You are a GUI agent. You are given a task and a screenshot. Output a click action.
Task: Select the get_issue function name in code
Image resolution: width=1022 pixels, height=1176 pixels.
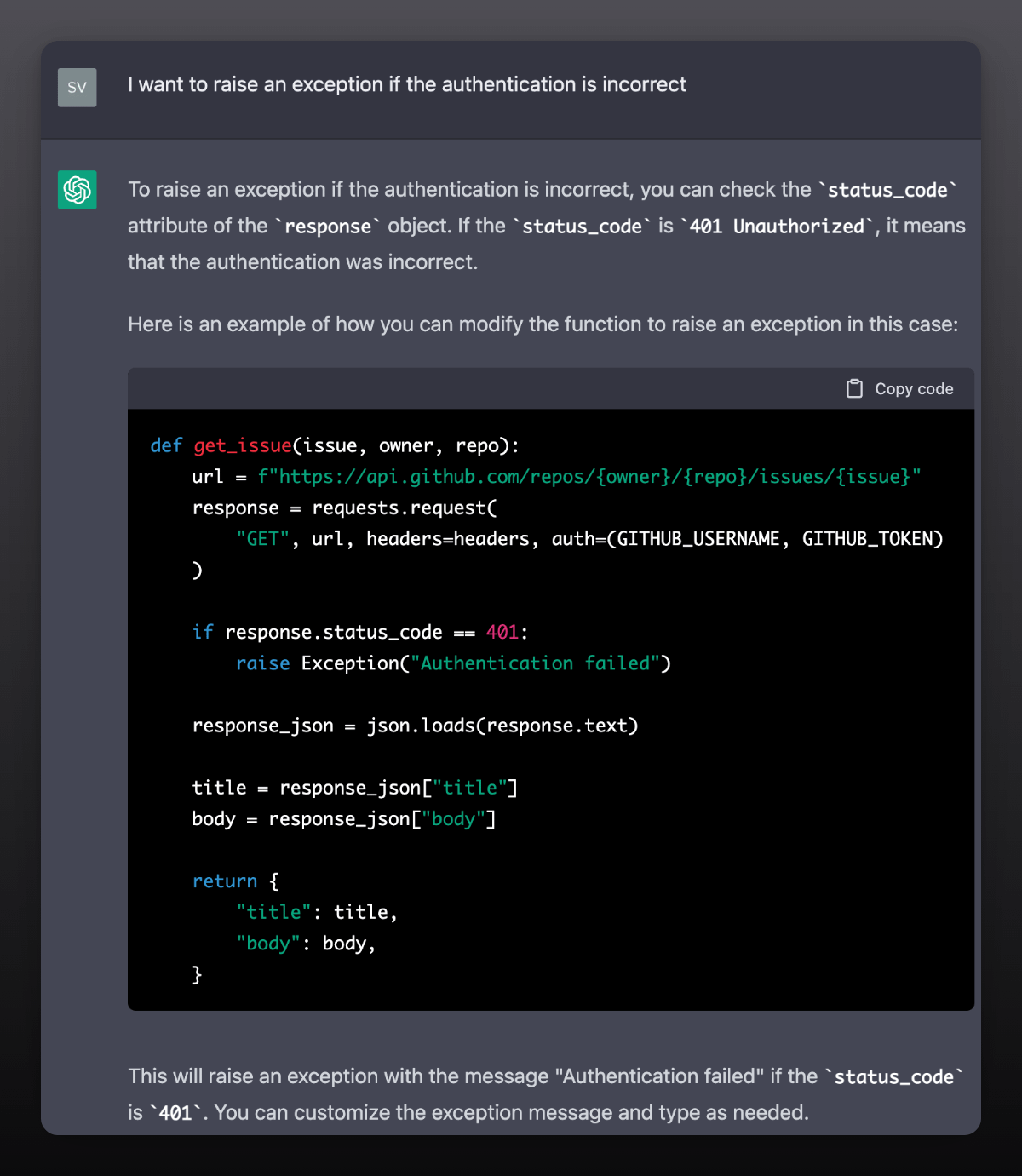241,445
